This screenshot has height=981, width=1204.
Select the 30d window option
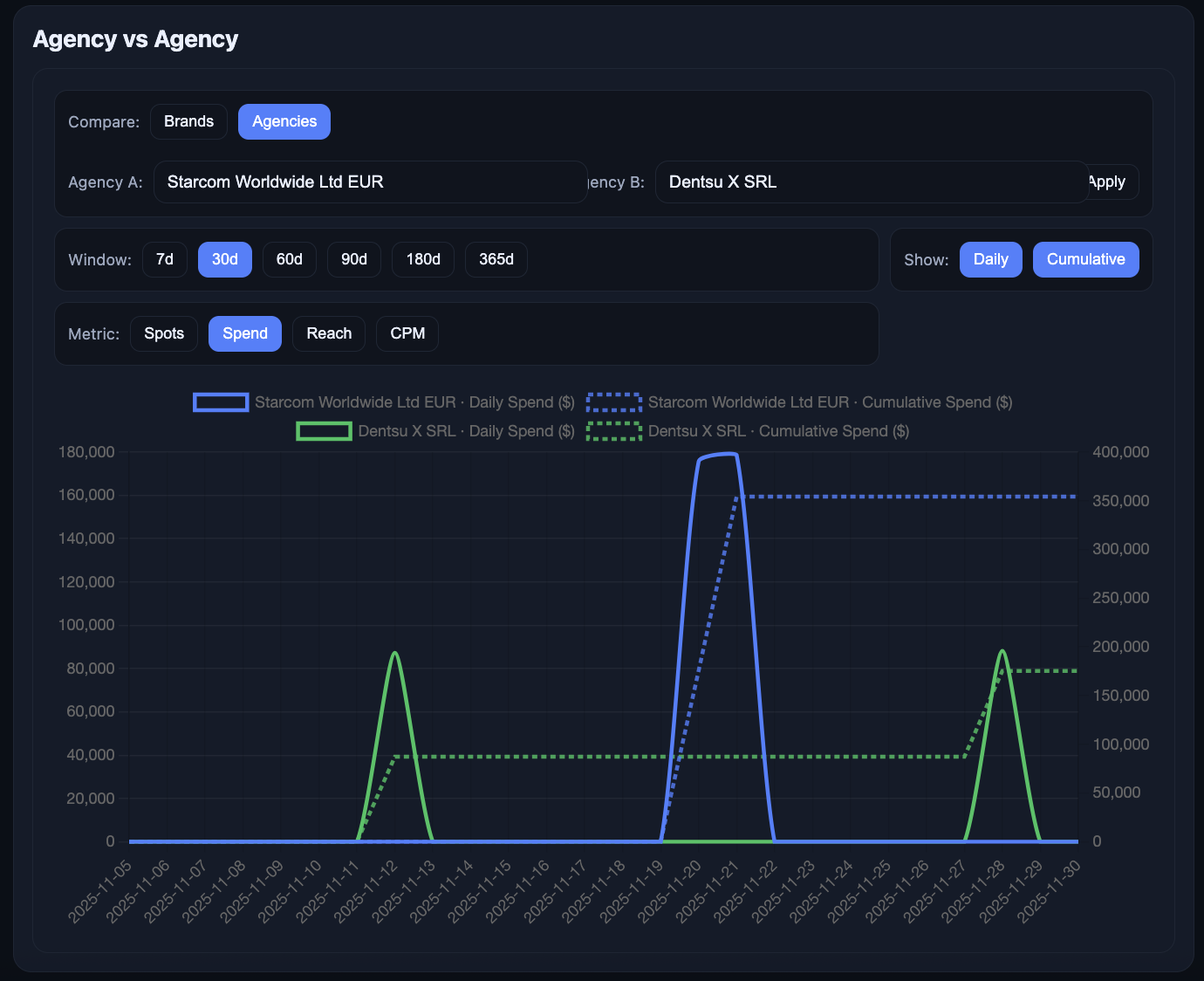point(224,259)
